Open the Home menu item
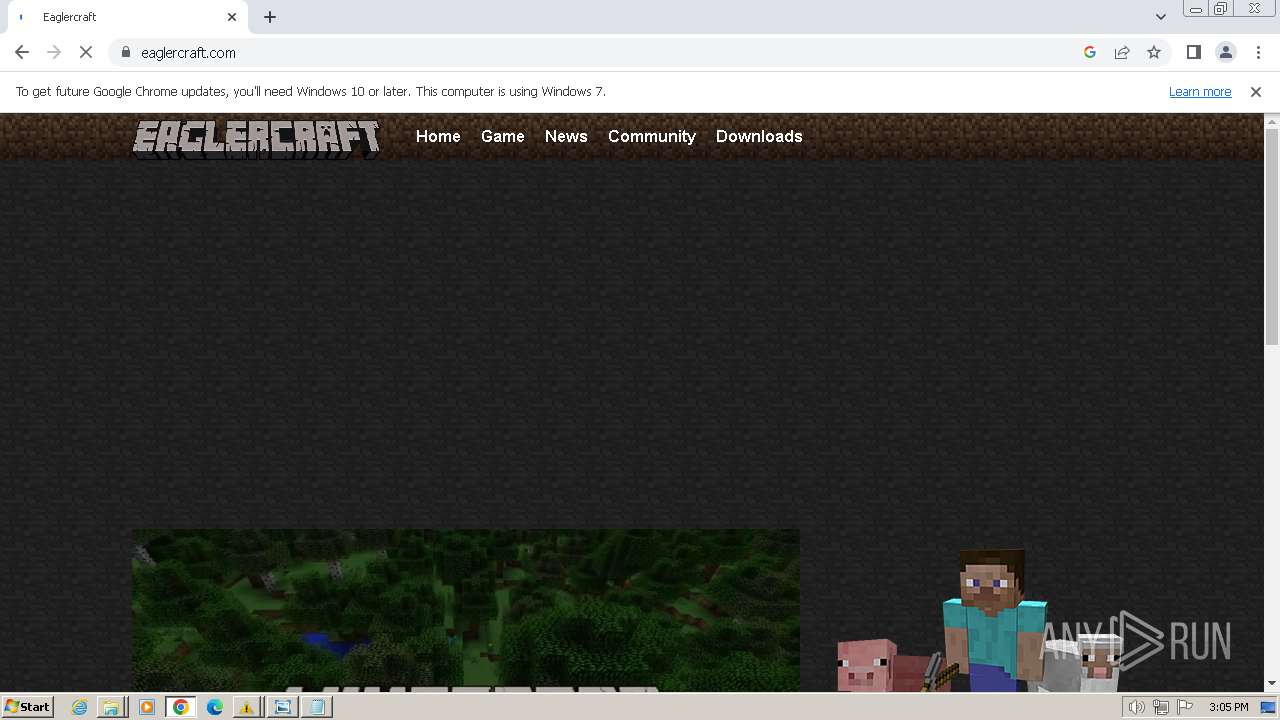 [x=438, y=136]
